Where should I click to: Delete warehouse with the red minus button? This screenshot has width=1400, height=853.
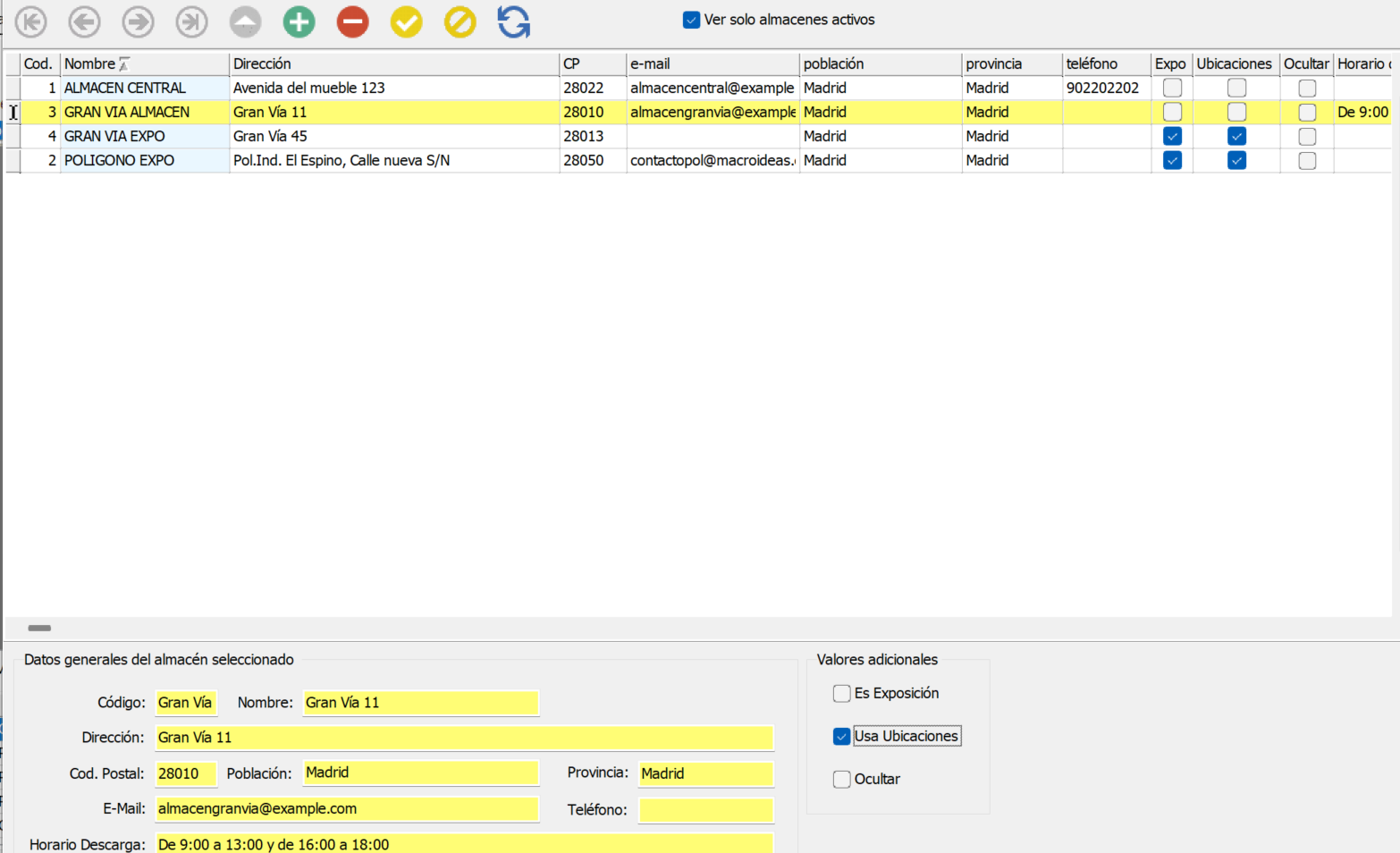point(352,21)
